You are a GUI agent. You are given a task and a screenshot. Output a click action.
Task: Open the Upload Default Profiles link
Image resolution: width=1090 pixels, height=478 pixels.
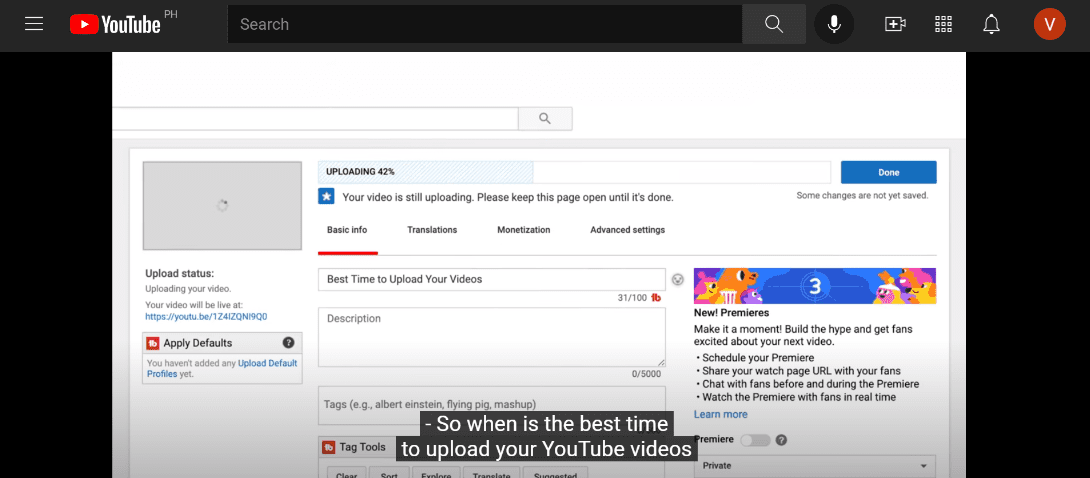tap(222, 368)
